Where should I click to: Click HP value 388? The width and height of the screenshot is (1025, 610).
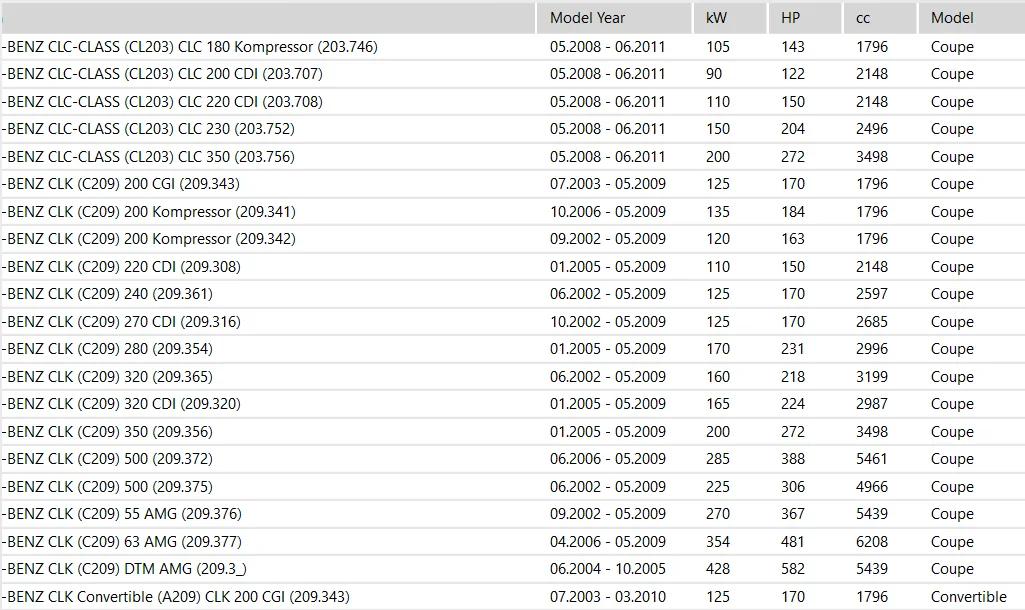pyautogui.click(x=793, y=459)
